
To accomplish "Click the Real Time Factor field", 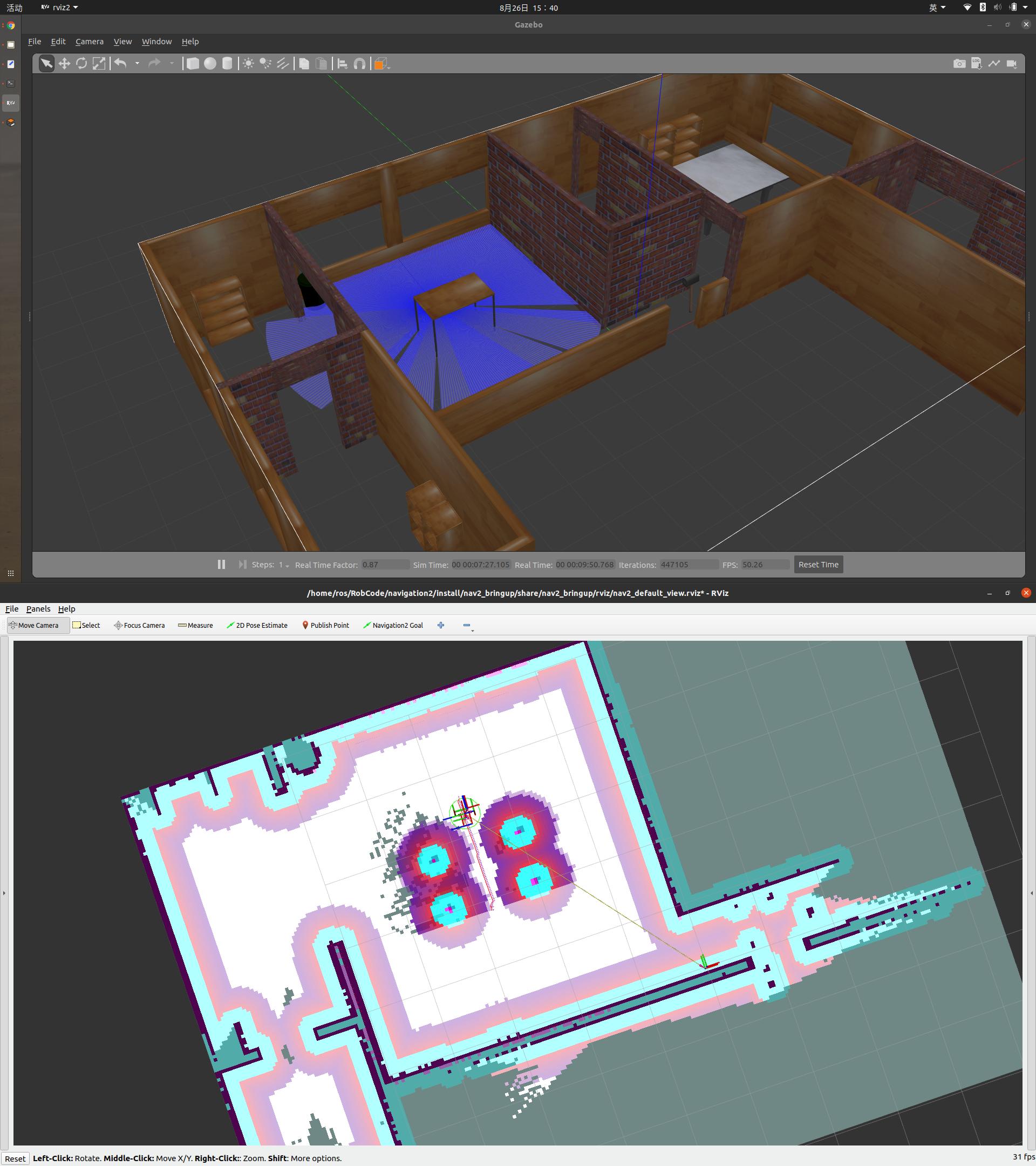I will (384, 565).
